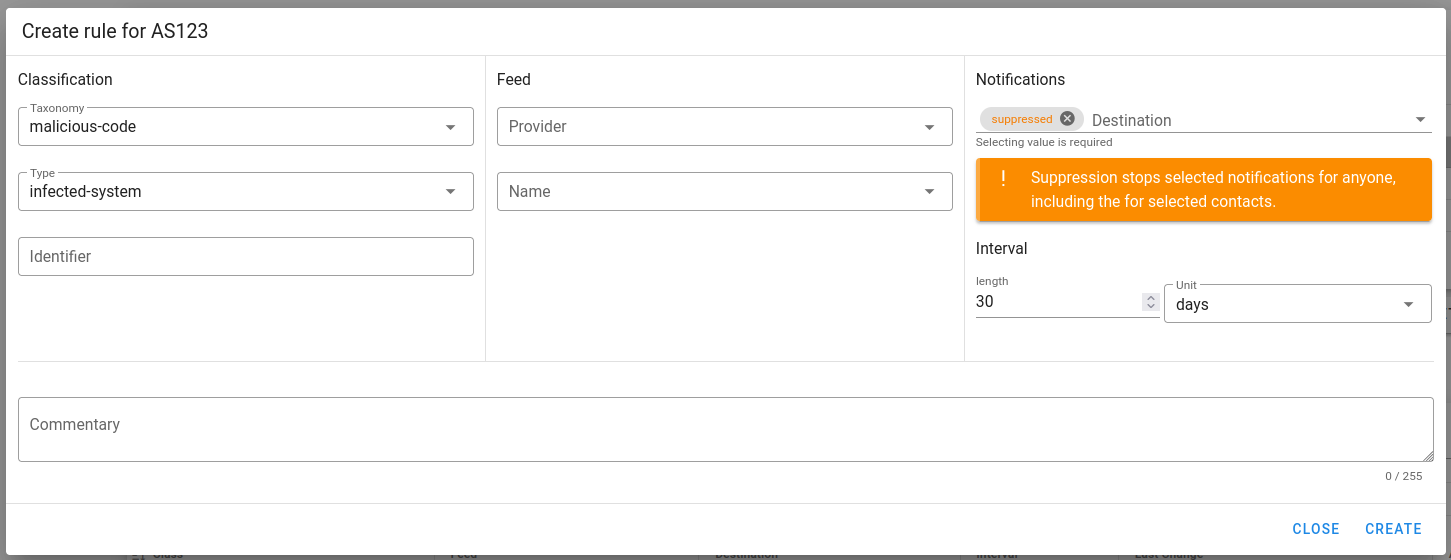The image size is (1451, 560).
Task: Click the Suppression warning banner text
Action: click(x=1213, y=190)
